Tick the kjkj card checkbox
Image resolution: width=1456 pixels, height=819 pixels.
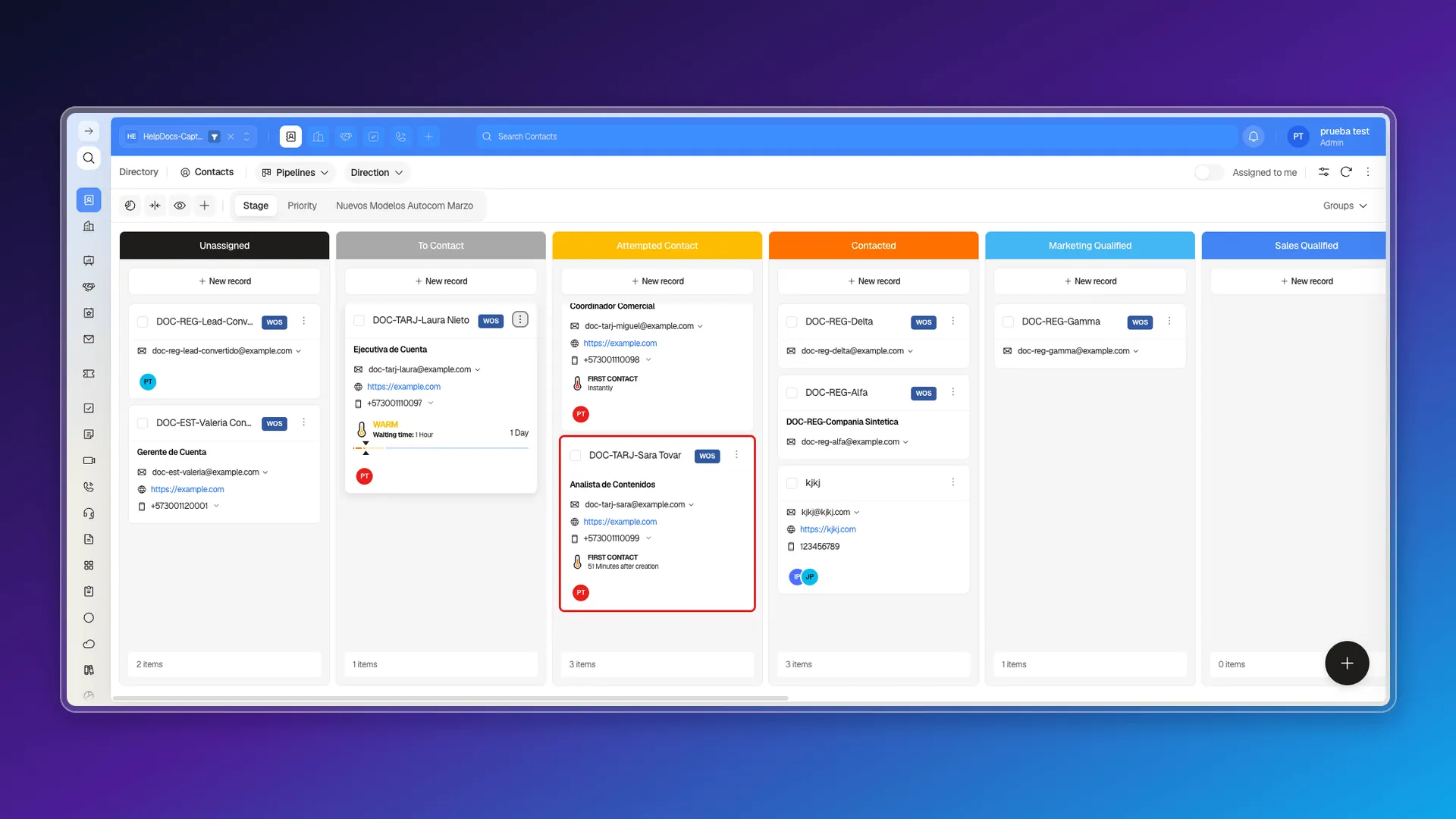(792, 483)
